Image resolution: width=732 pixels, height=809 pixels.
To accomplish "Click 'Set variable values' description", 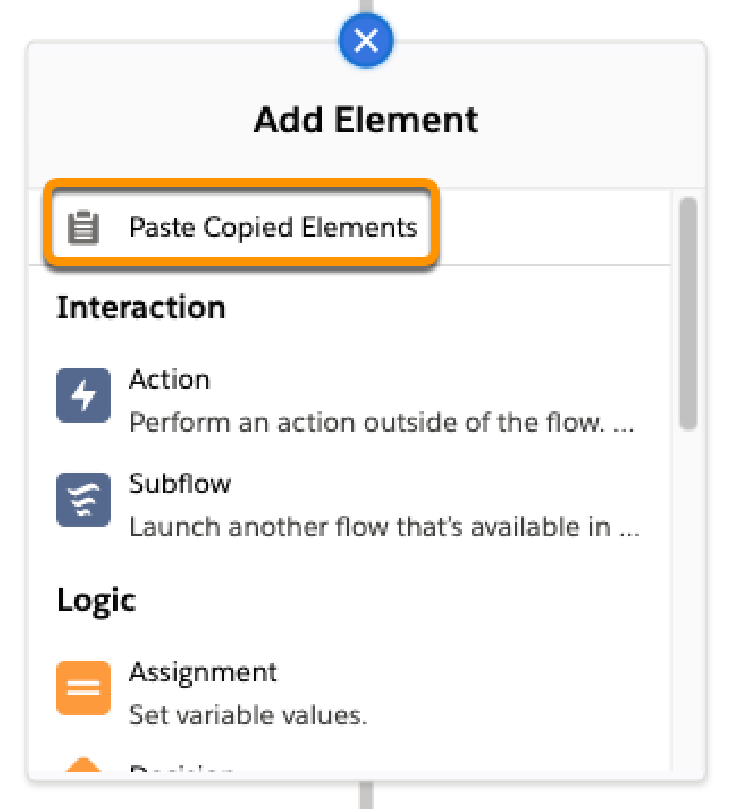I will [x=248, y=715].
